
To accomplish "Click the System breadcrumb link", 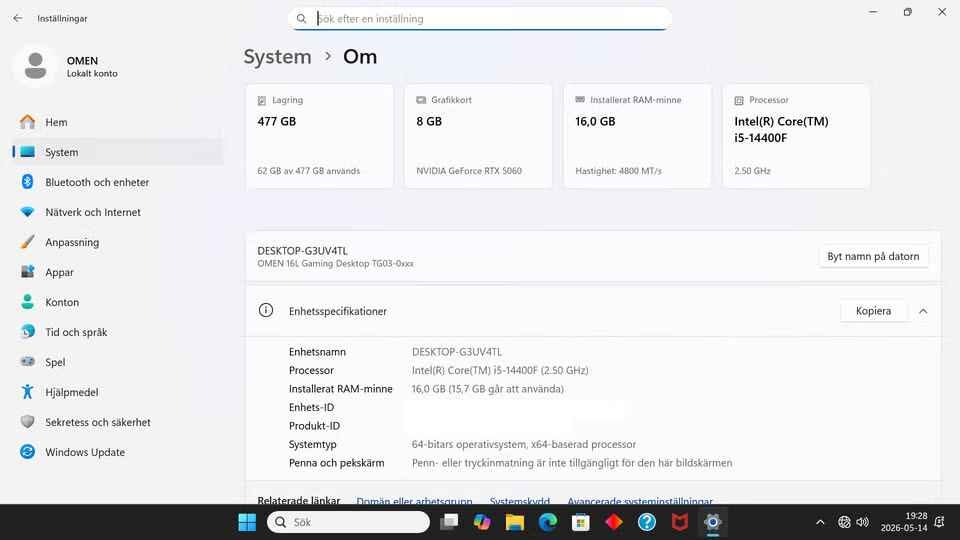I will pos(277,57).
